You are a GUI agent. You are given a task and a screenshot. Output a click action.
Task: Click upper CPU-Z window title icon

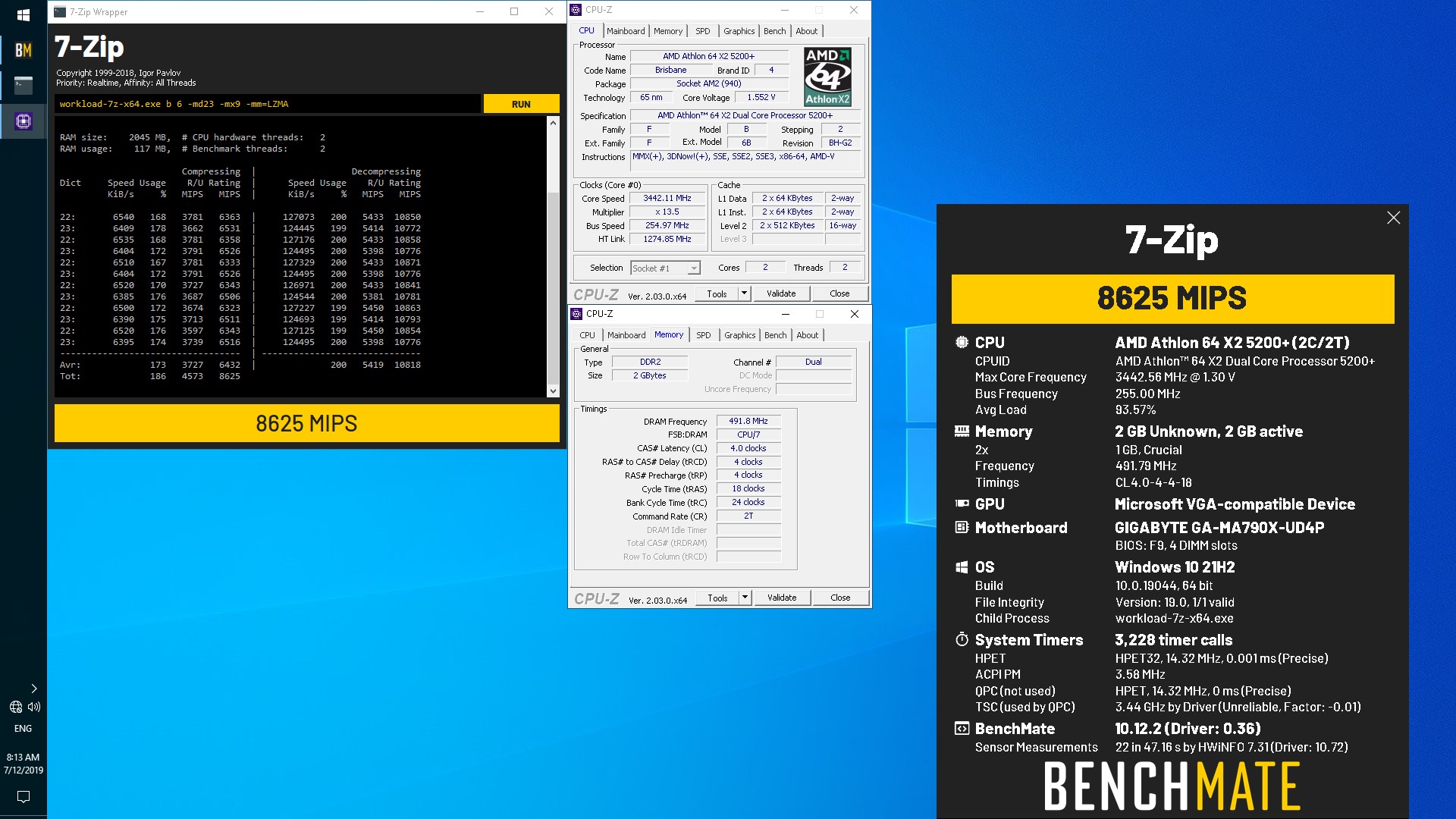576,10
